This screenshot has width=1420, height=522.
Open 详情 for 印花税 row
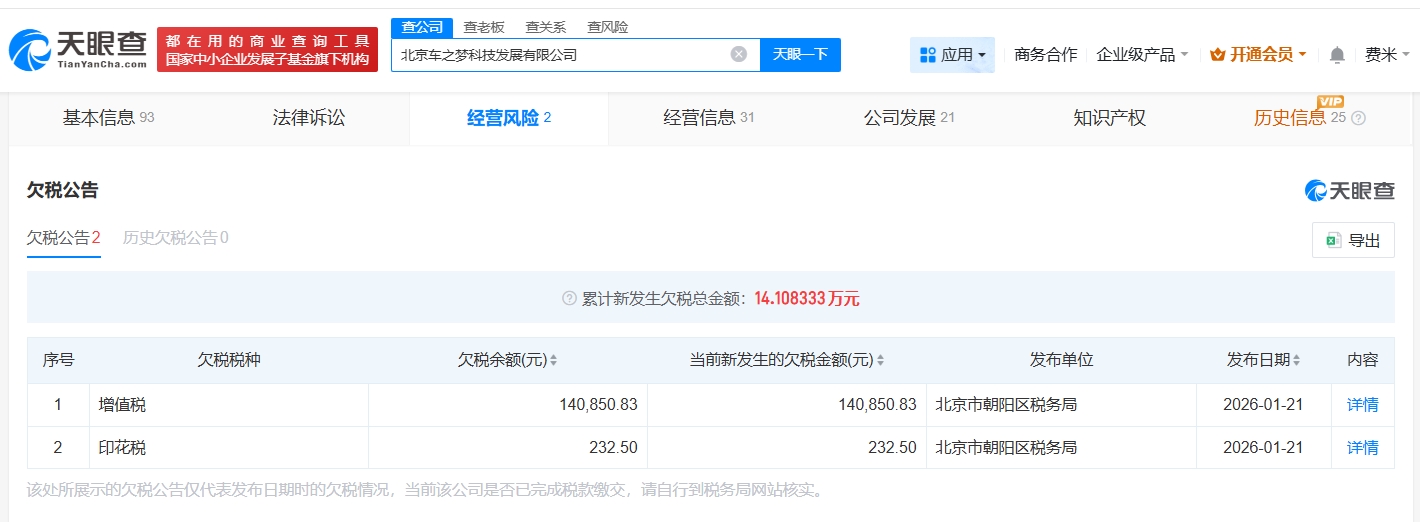coord(1362,448)
